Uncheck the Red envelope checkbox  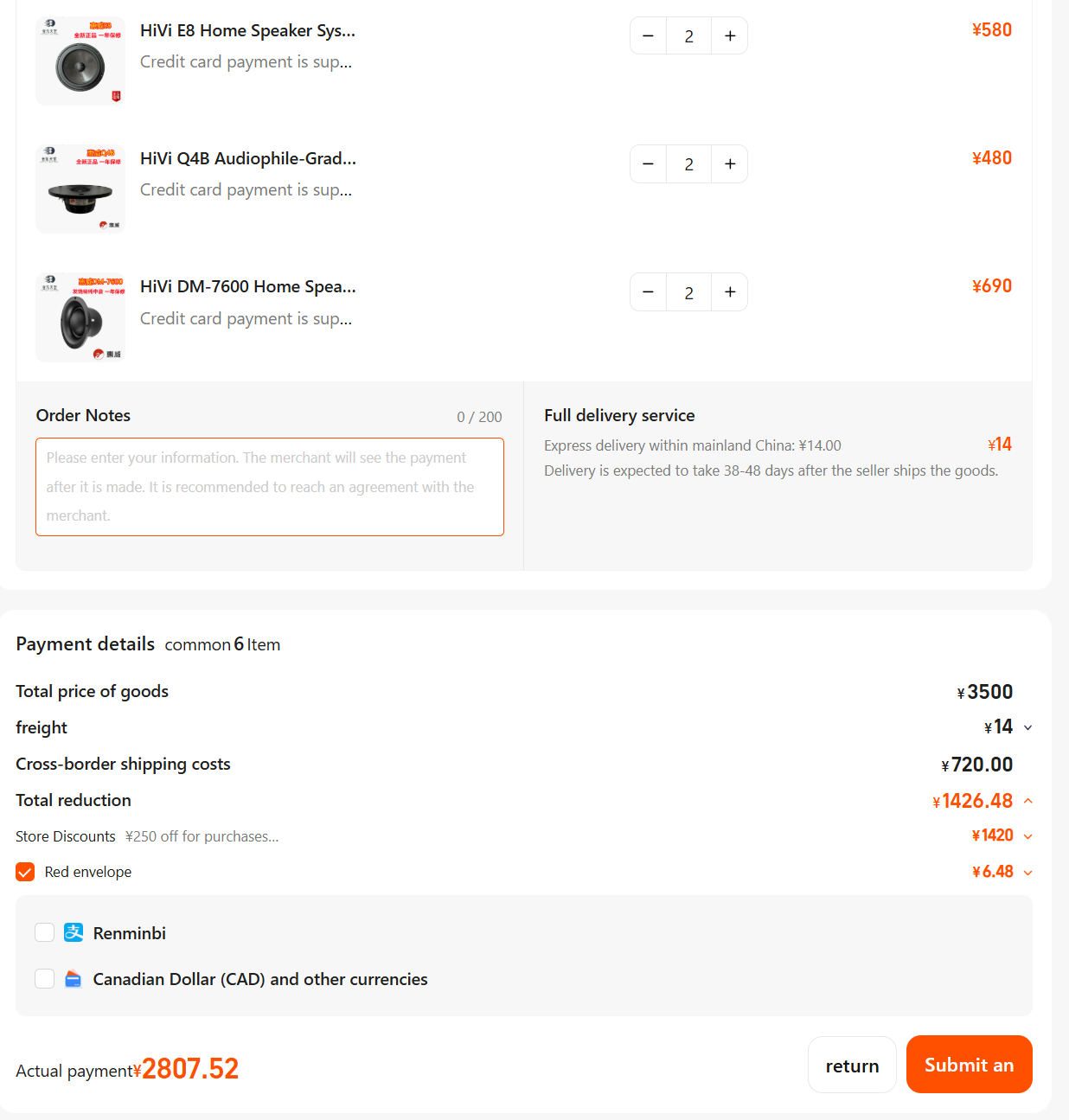coord(25,872)
